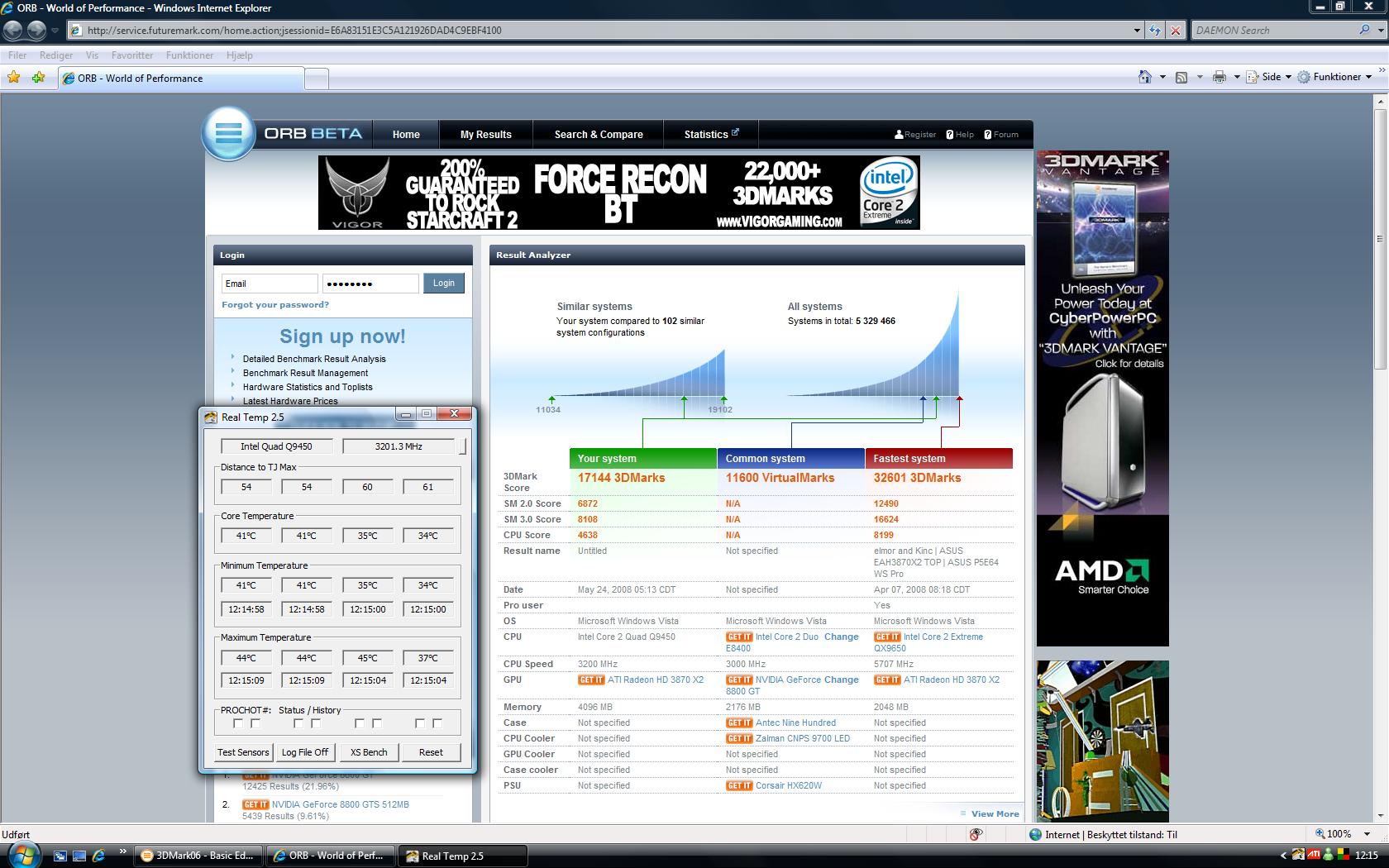Click Test Sensors in Real Temp
Image resolution: width=1389 pixels, height=868 pixels.
point(243,752)
